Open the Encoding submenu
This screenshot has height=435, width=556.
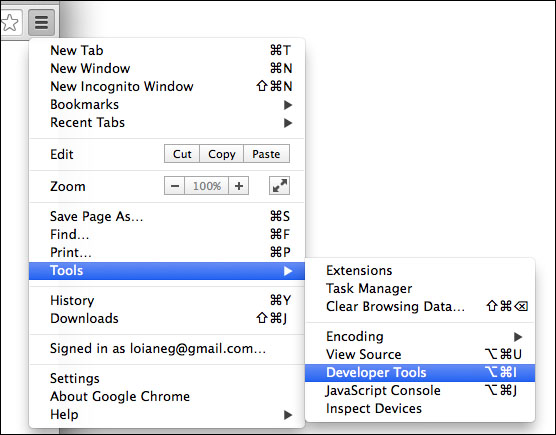coord(420,336)
